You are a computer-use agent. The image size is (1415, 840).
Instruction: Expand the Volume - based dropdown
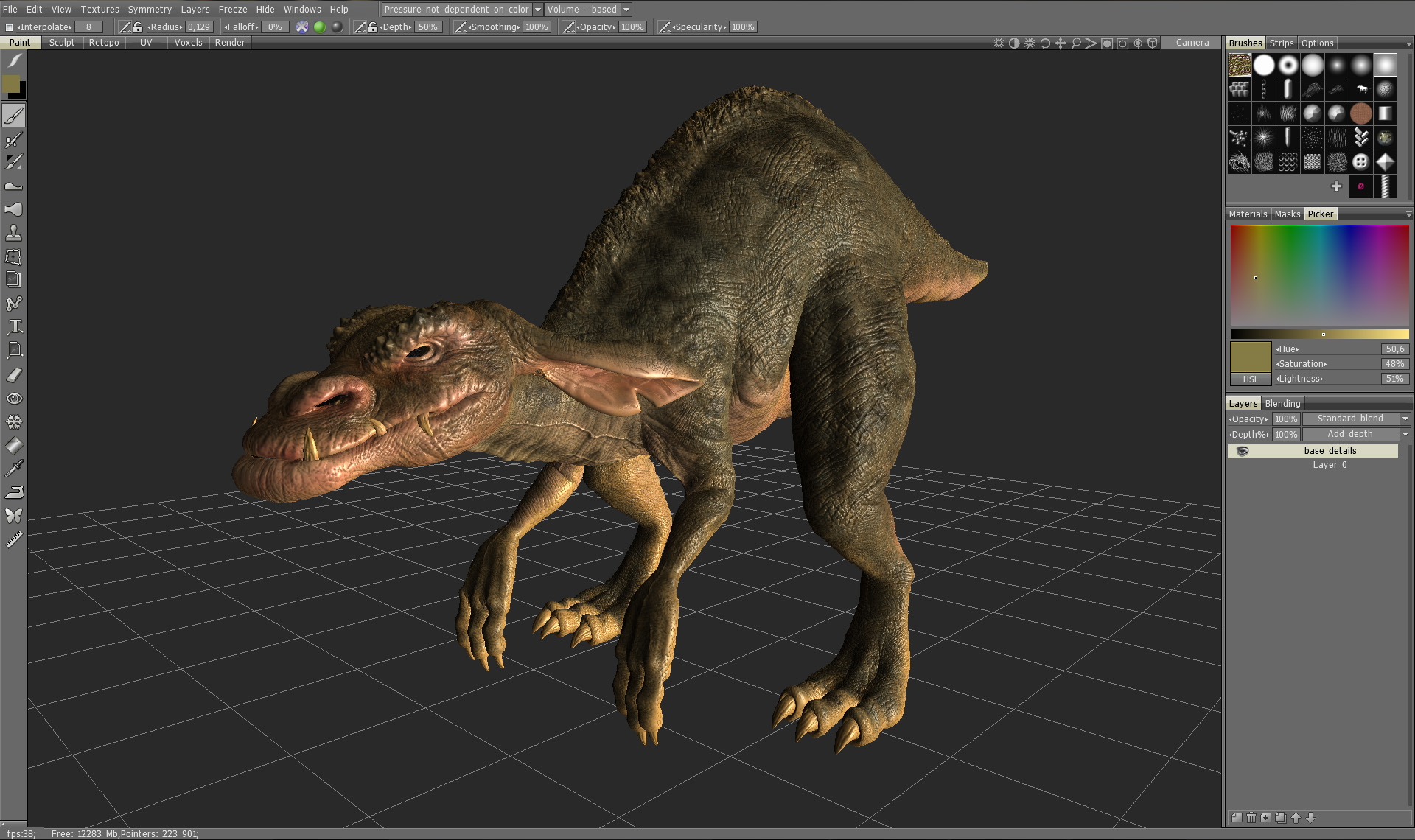tap(626, 10)
